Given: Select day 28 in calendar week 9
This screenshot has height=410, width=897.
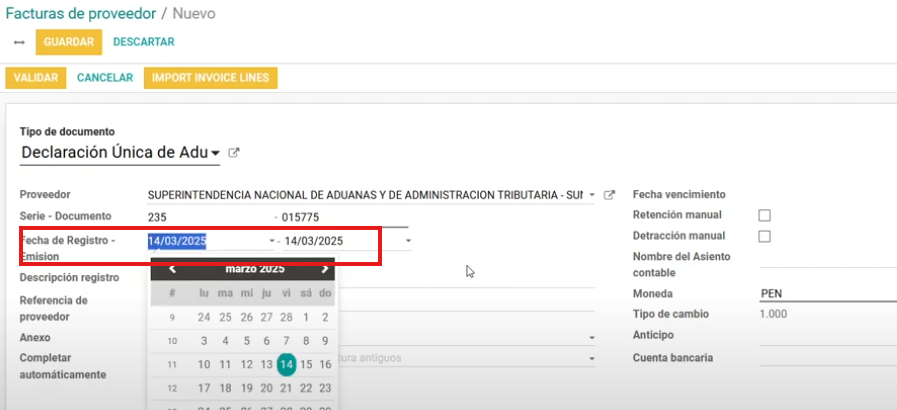Looking at the screenshot, I should (x=287, y=317).
